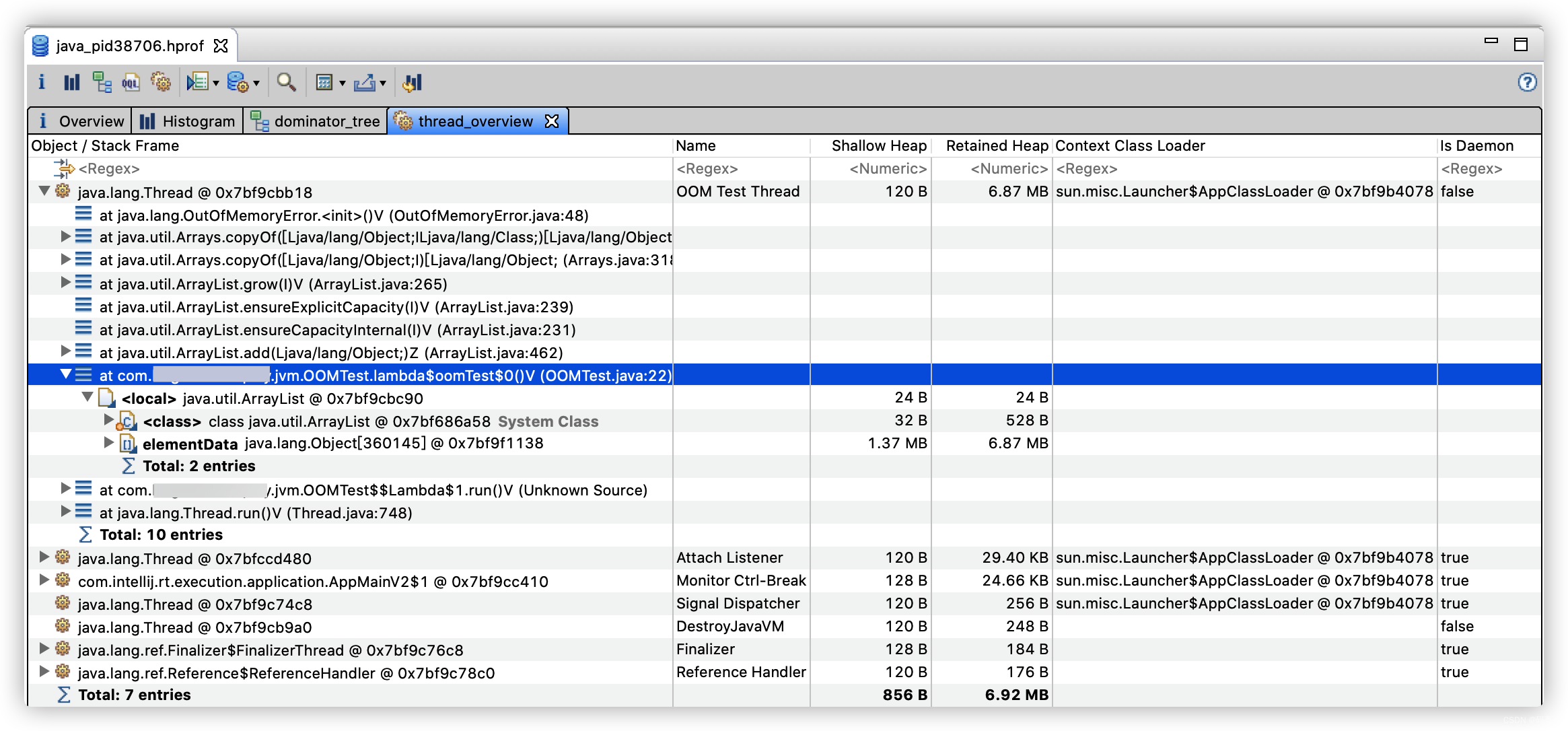Switch to the Histogram tab
Image resolution: width=1568 pixels, height=731 pixels.
point(188,121)
